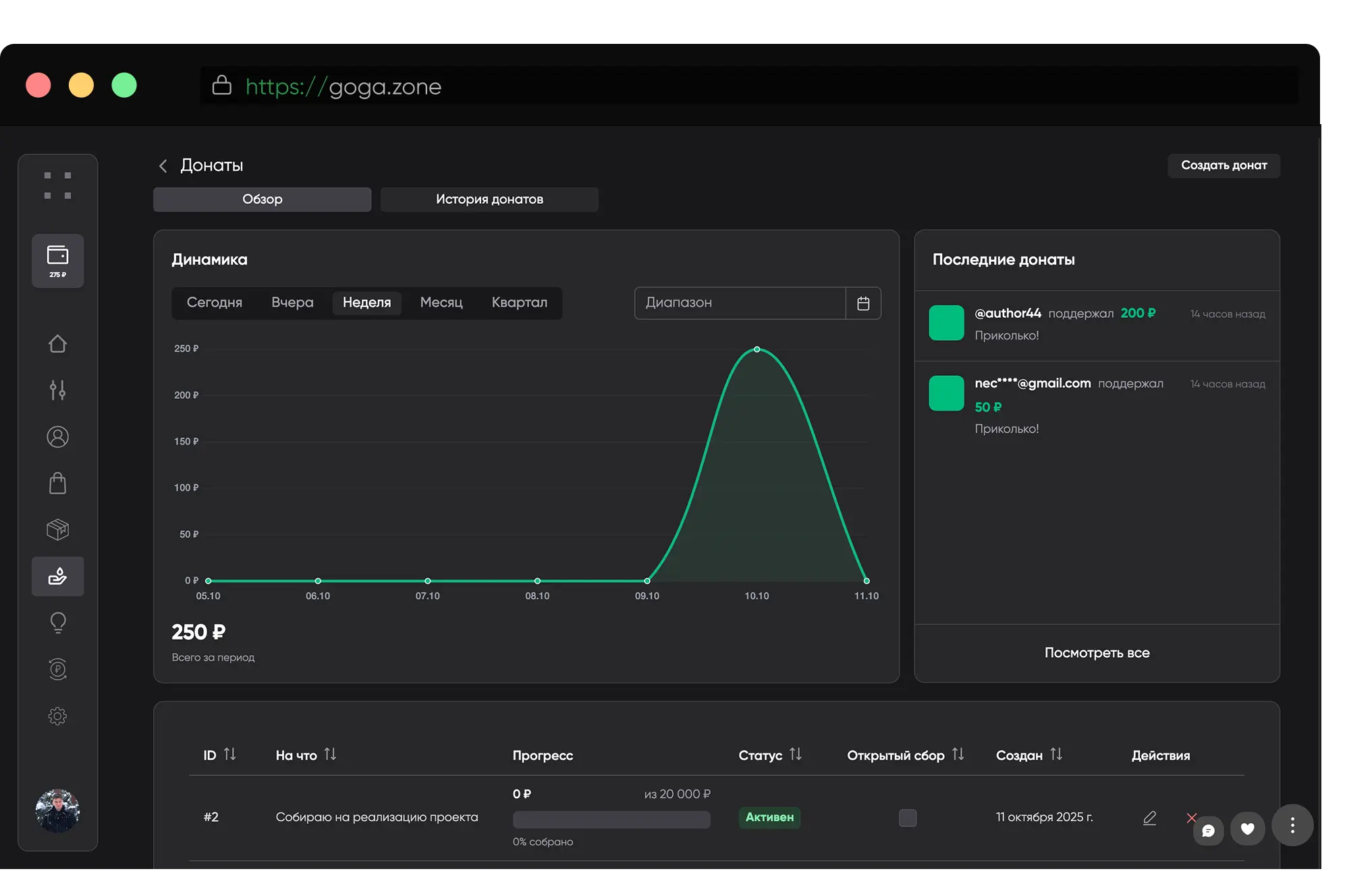Screen dimensions: 1372x892
Task: Open the sliders settings icon in sidebar
Action: pos(57,390)
